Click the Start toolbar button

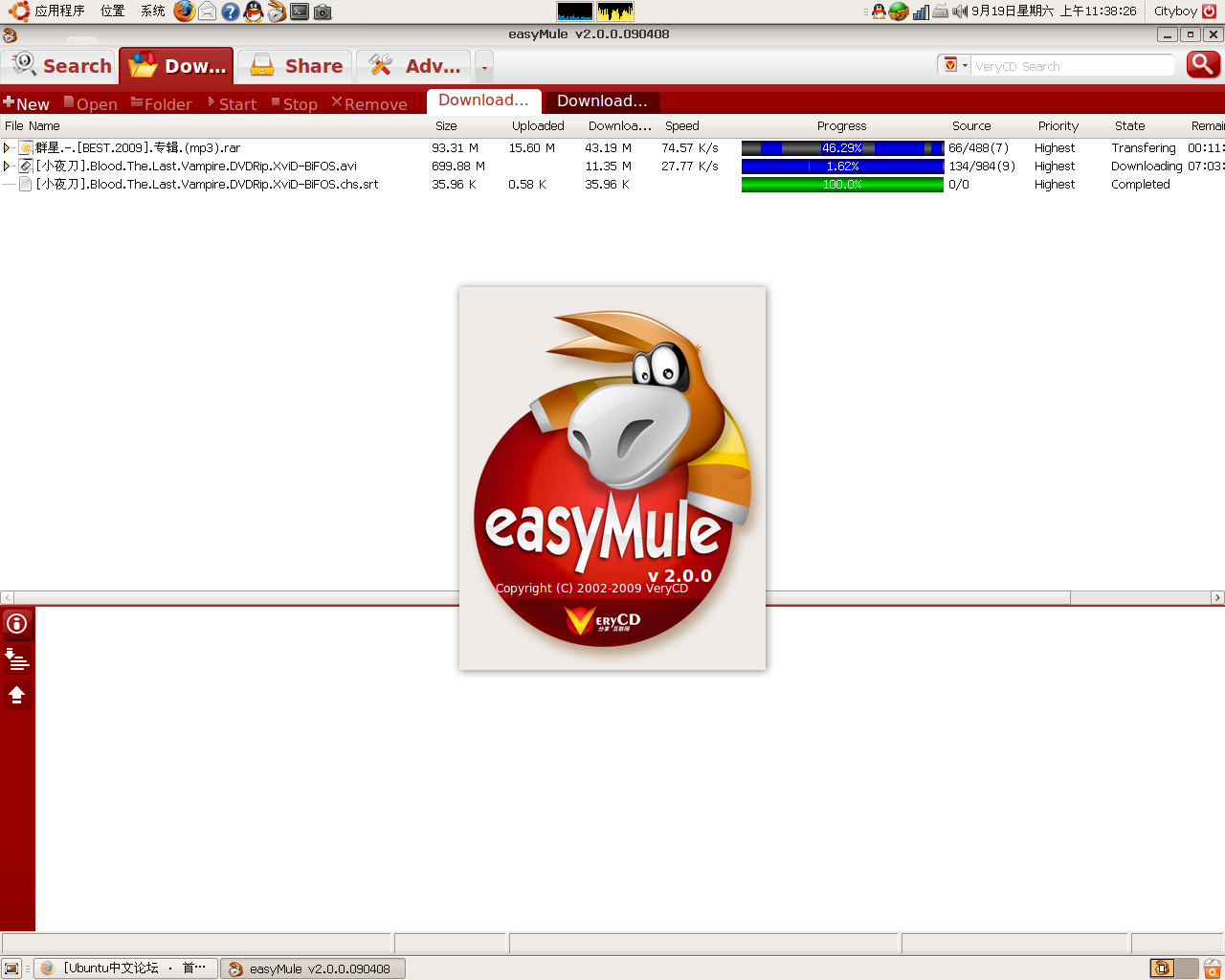click(233, 103)
